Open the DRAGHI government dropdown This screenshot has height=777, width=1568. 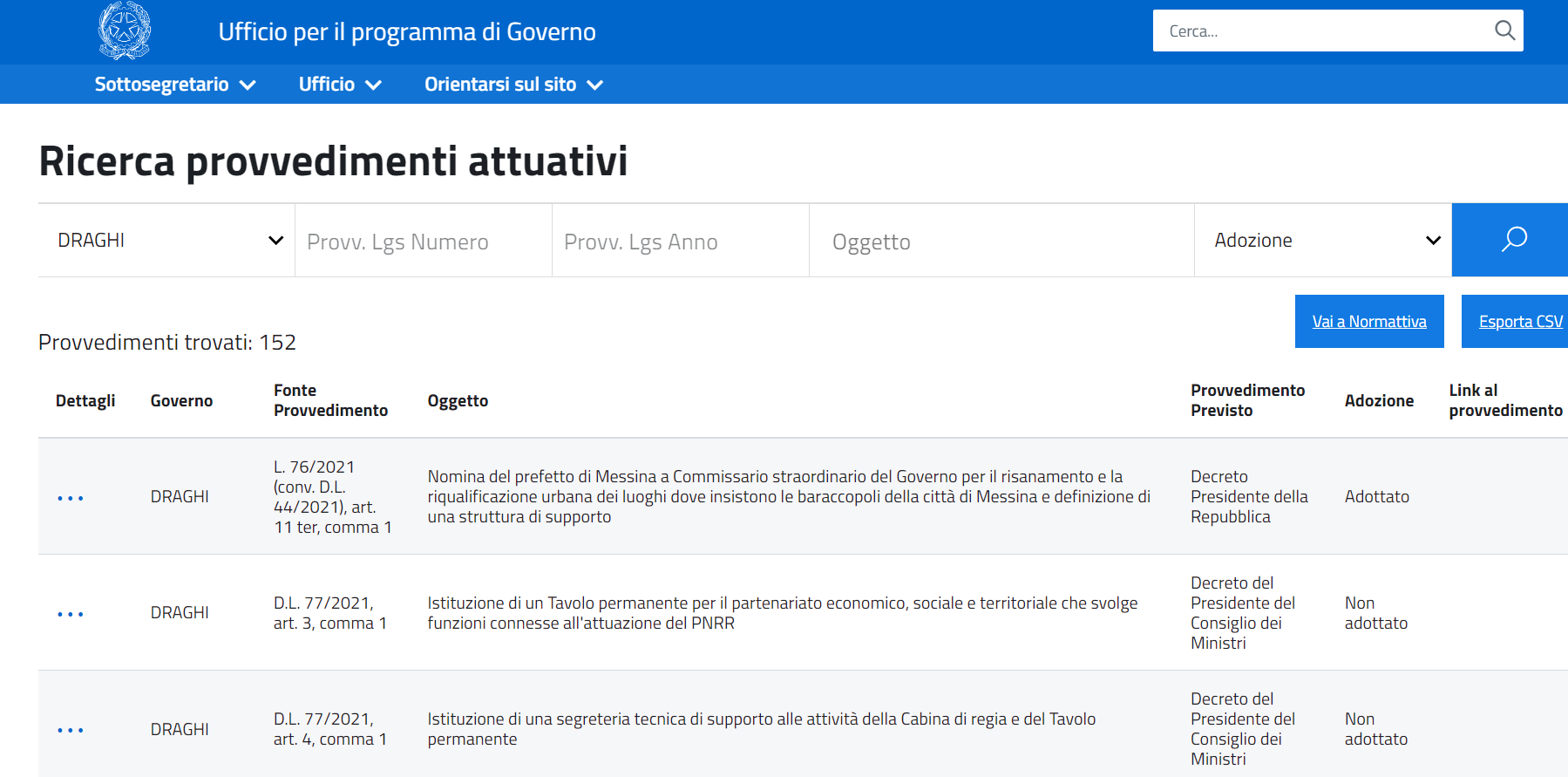166,240
